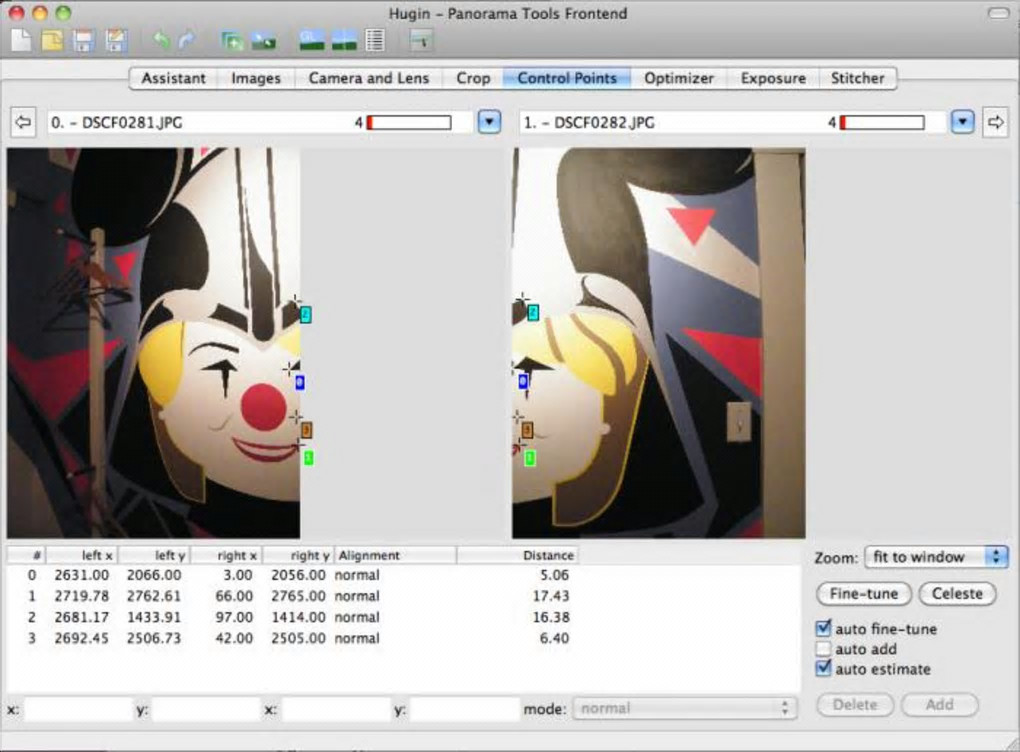Sort table by the Alignment column header
1020x752 pixels.
click(395, 556)
